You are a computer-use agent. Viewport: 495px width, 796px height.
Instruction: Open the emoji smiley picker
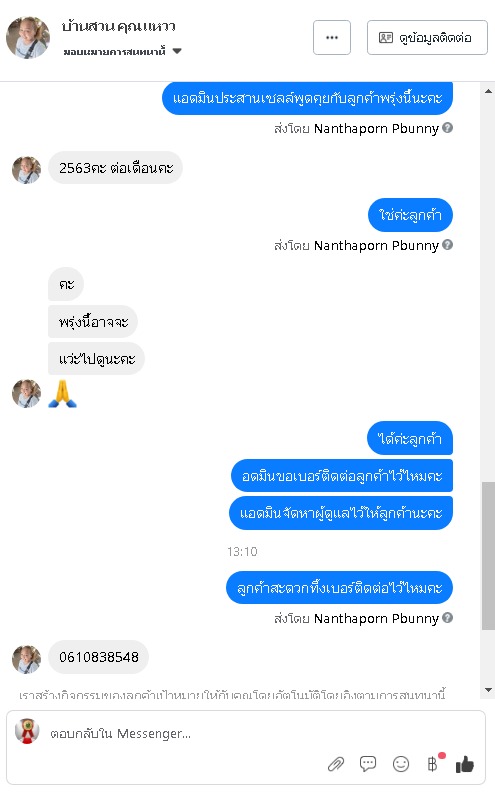[x=401, y=764]
